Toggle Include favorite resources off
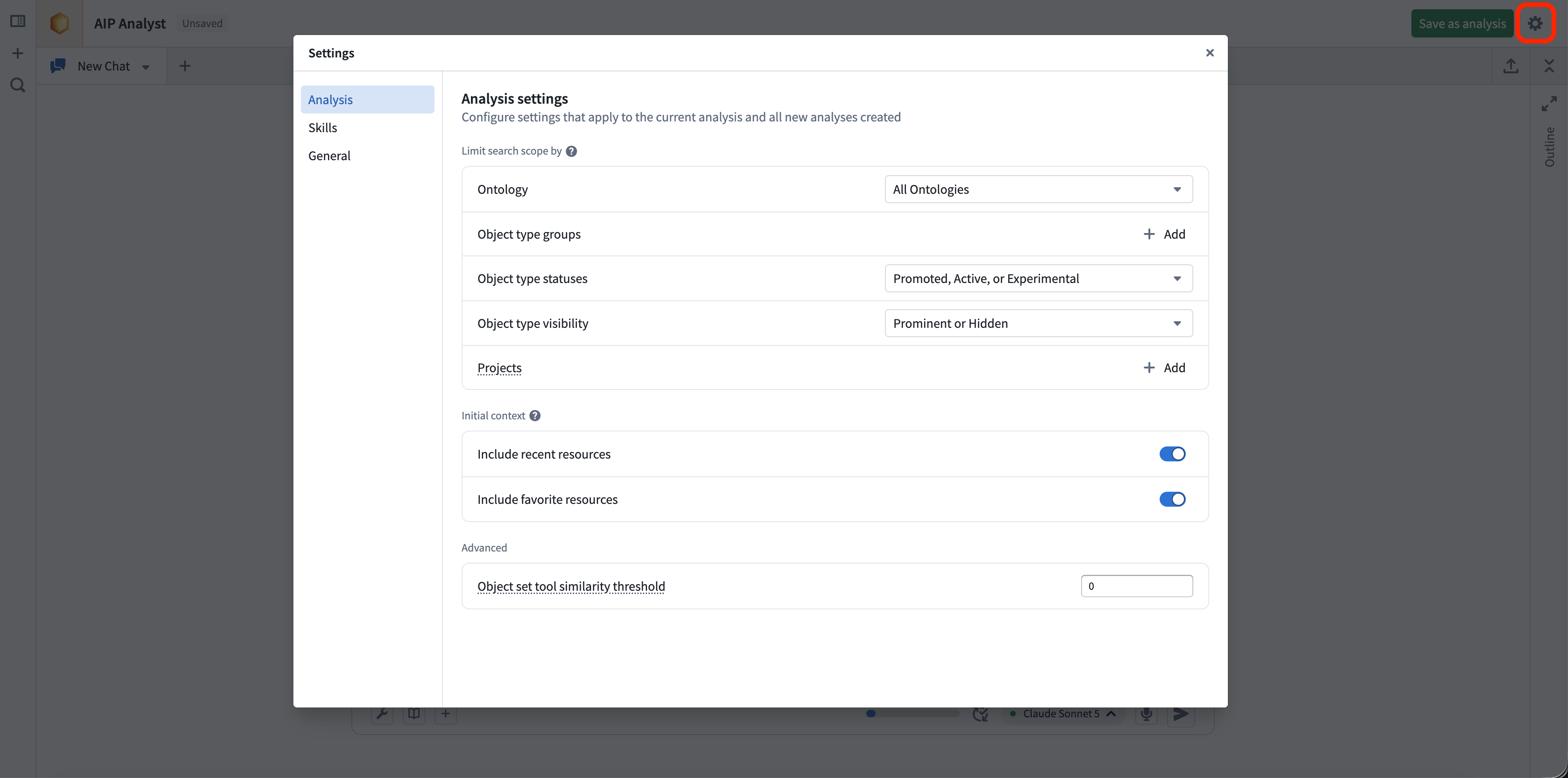This screenshot has width=1568, height=778. 1172,499
